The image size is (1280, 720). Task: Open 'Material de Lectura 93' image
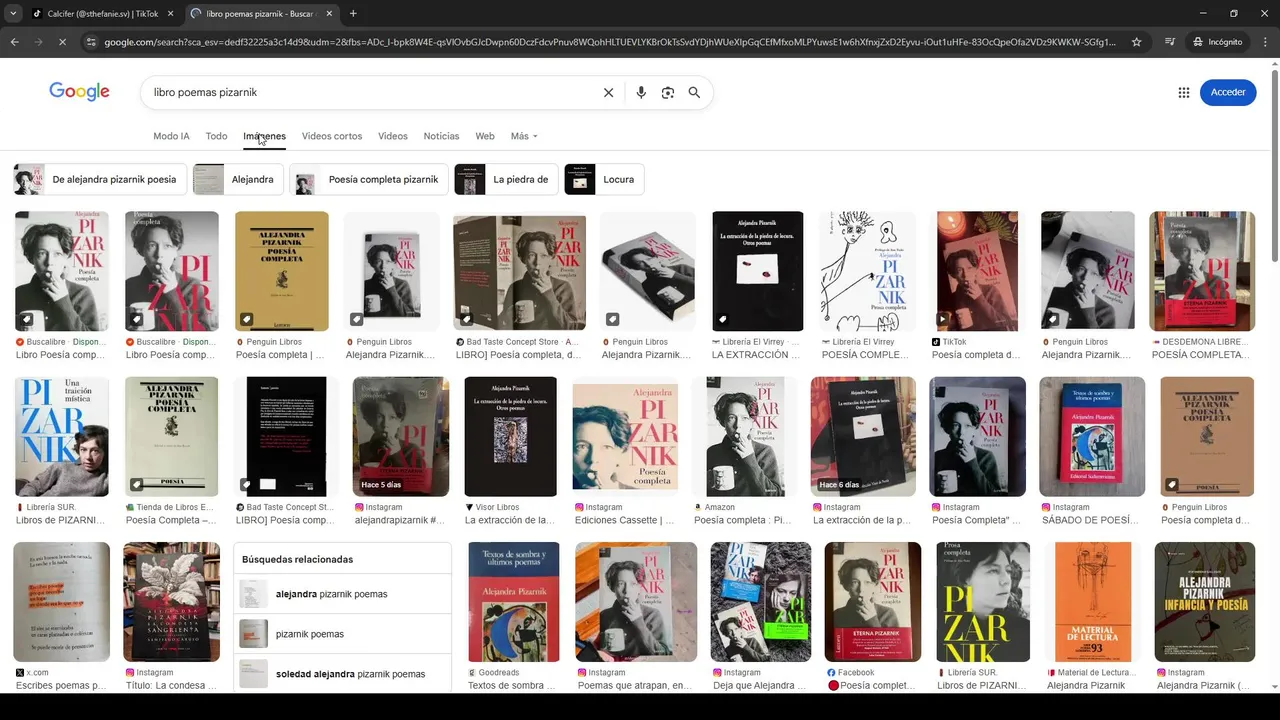click(x=1093, y=602)
